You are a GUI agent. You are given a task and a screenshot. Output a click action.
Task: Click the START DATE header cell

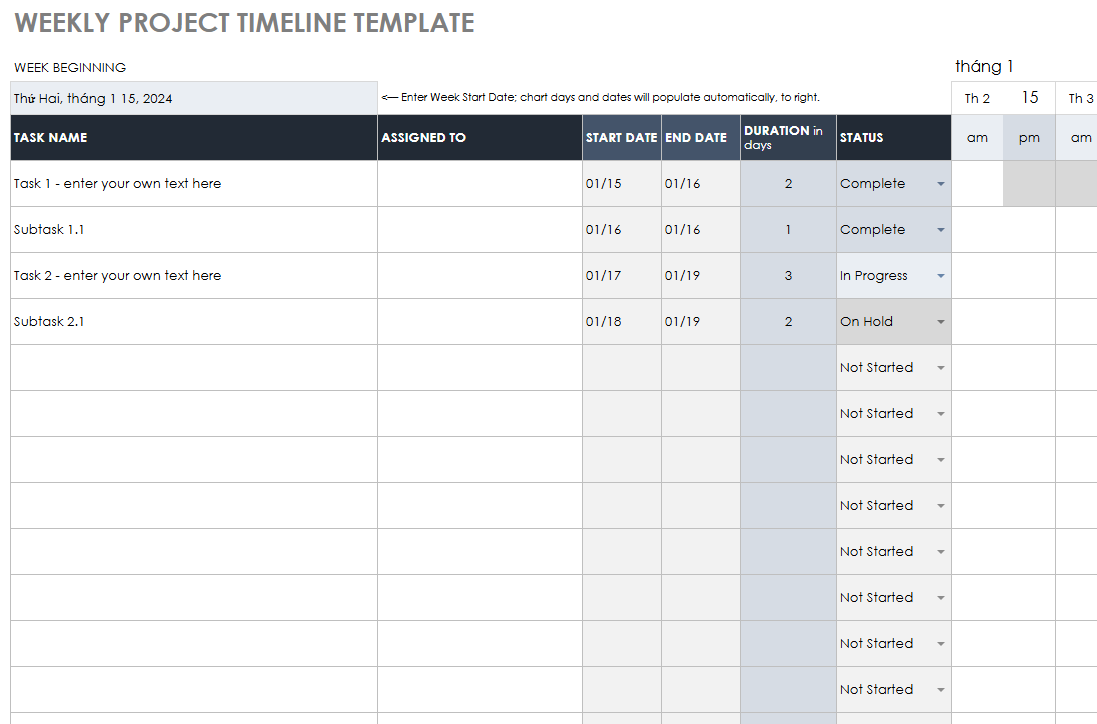click(x=621, y=138)
